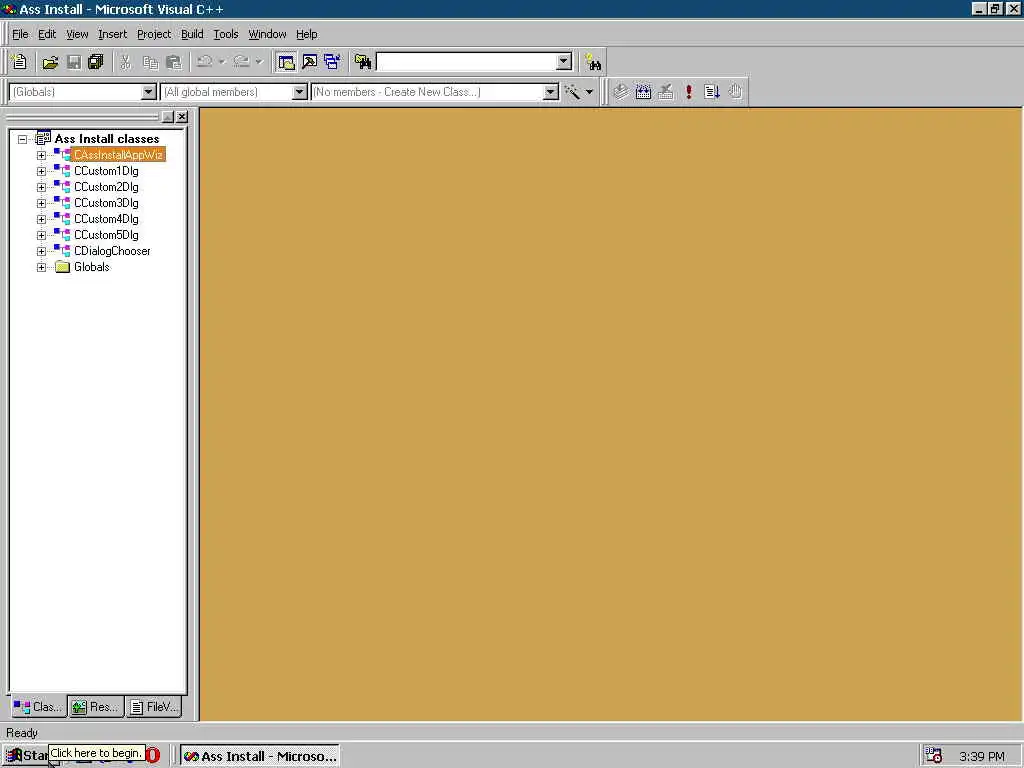1024x768 pixels.
Task: Open the Tools menu
Action: coord(226,34)
